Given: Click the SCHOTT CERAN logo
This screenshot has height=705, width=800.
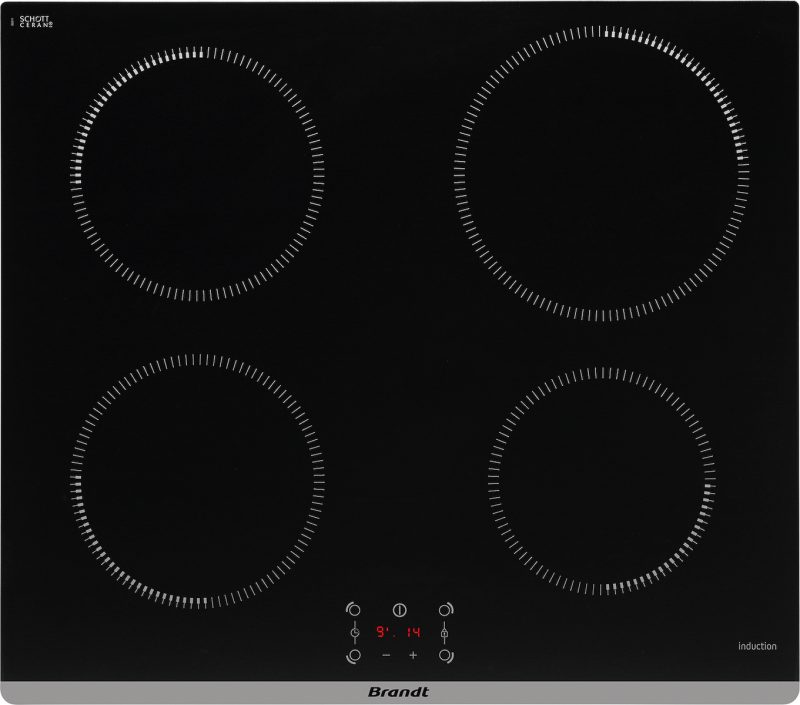Looking at the screenshot, I should pos(35,21).
